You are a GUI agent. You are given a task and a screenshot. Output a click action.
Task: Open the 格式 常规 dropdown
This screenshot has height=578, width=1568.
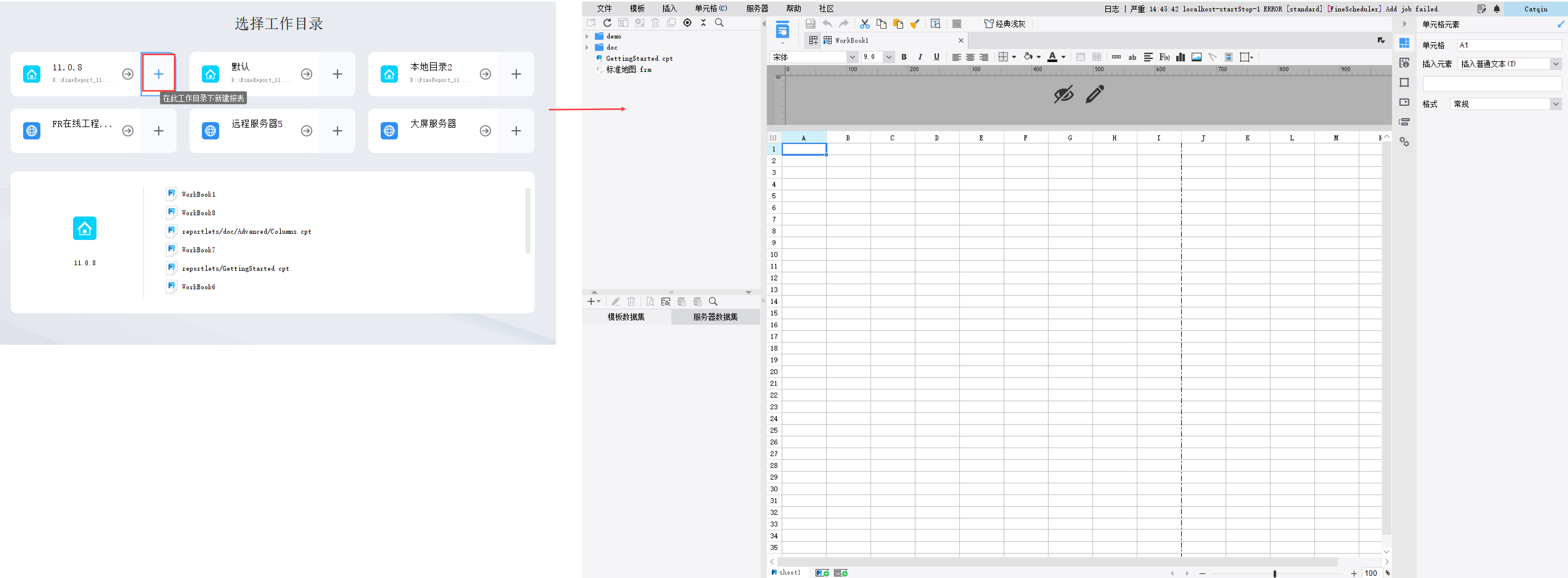click(1555, 104)
